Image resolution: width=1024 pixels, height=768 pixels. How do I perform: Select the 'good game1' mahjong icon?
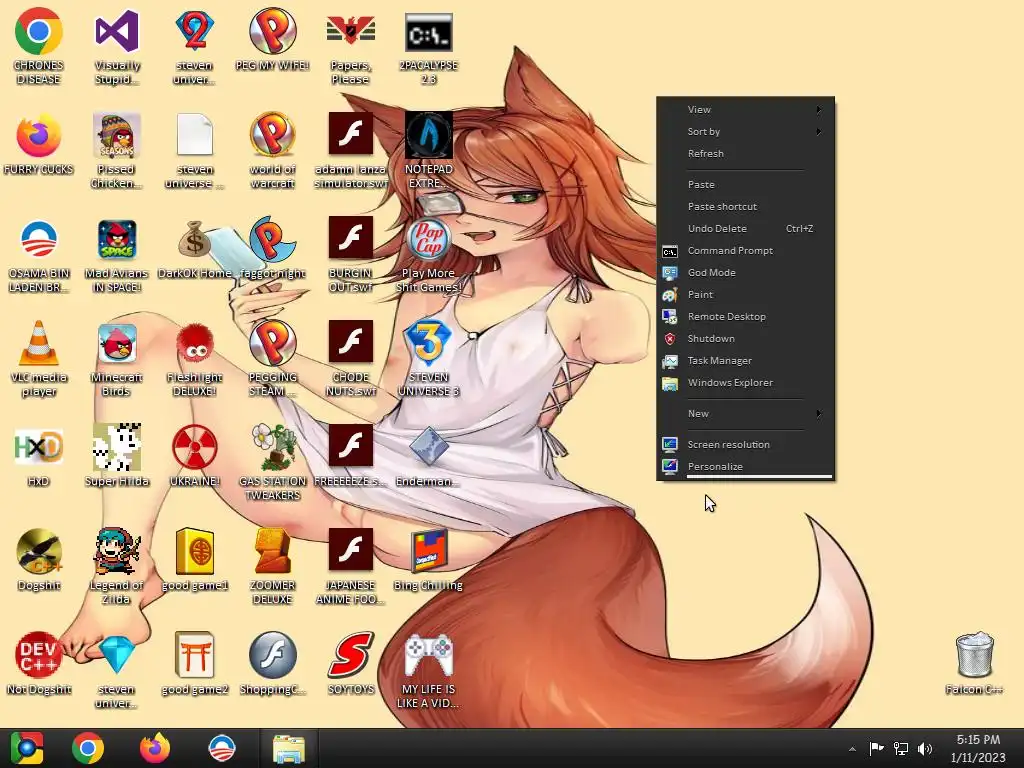[x=195, y=560]
